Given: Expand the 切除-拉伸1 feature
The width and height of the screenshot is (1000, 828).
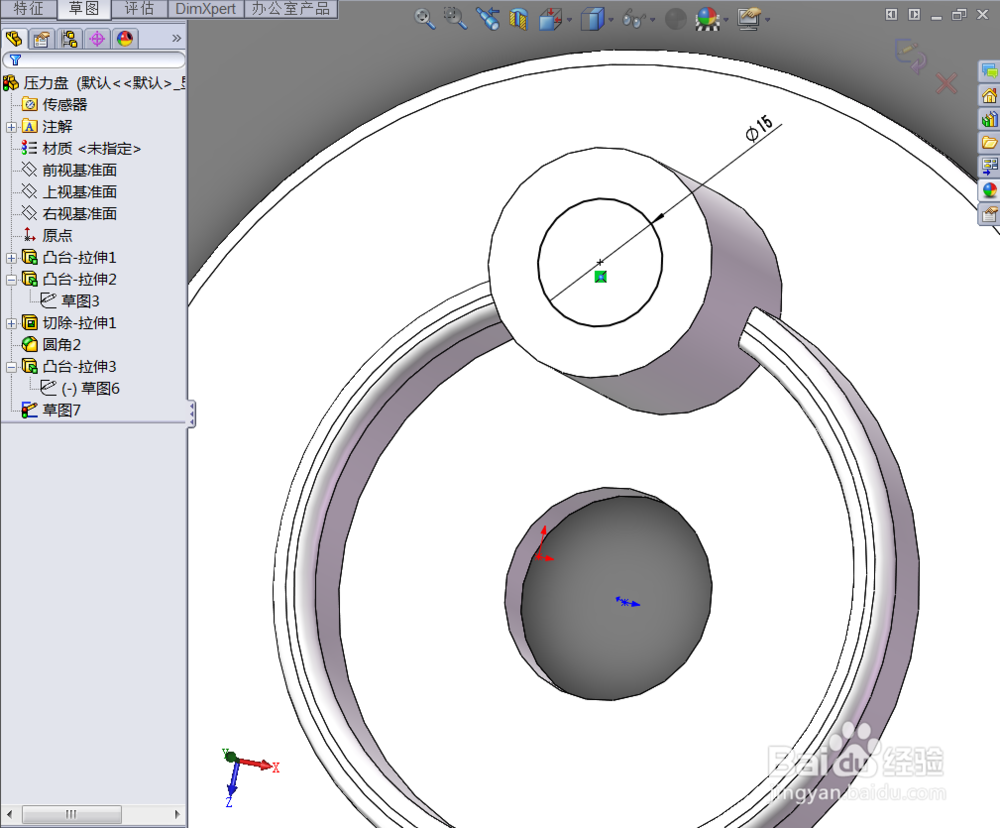Looking at the screenshot, I should point(11,323).
